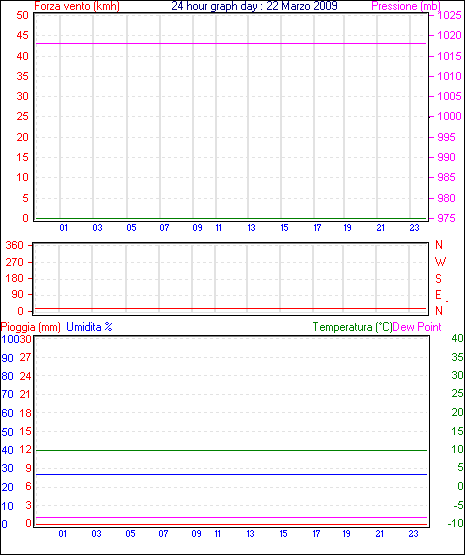Click hour 13 label under the wind graph
Screen dimensions: 467x559
click(251, 228)
